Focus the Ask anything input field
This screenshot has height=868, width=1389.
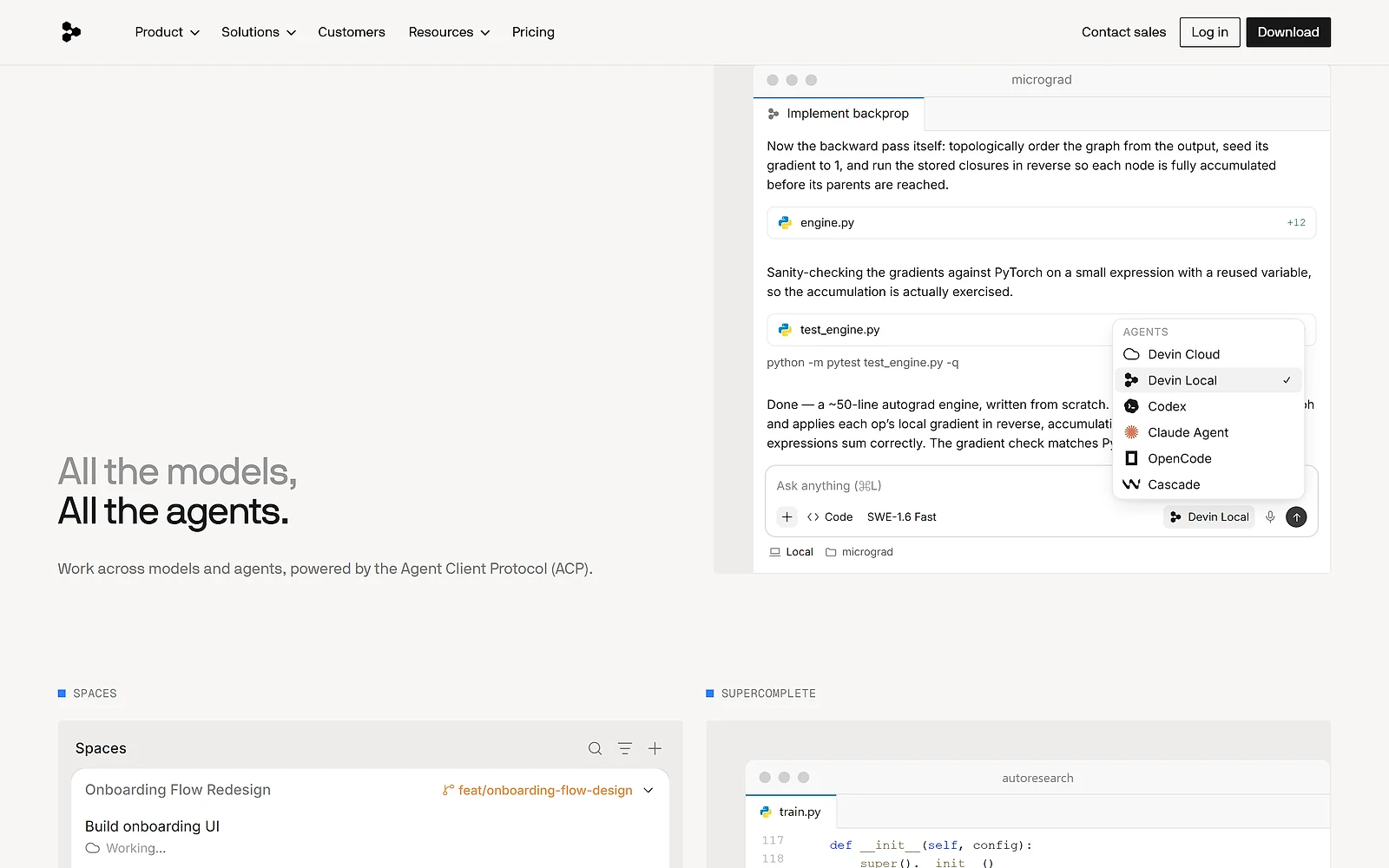938,486
